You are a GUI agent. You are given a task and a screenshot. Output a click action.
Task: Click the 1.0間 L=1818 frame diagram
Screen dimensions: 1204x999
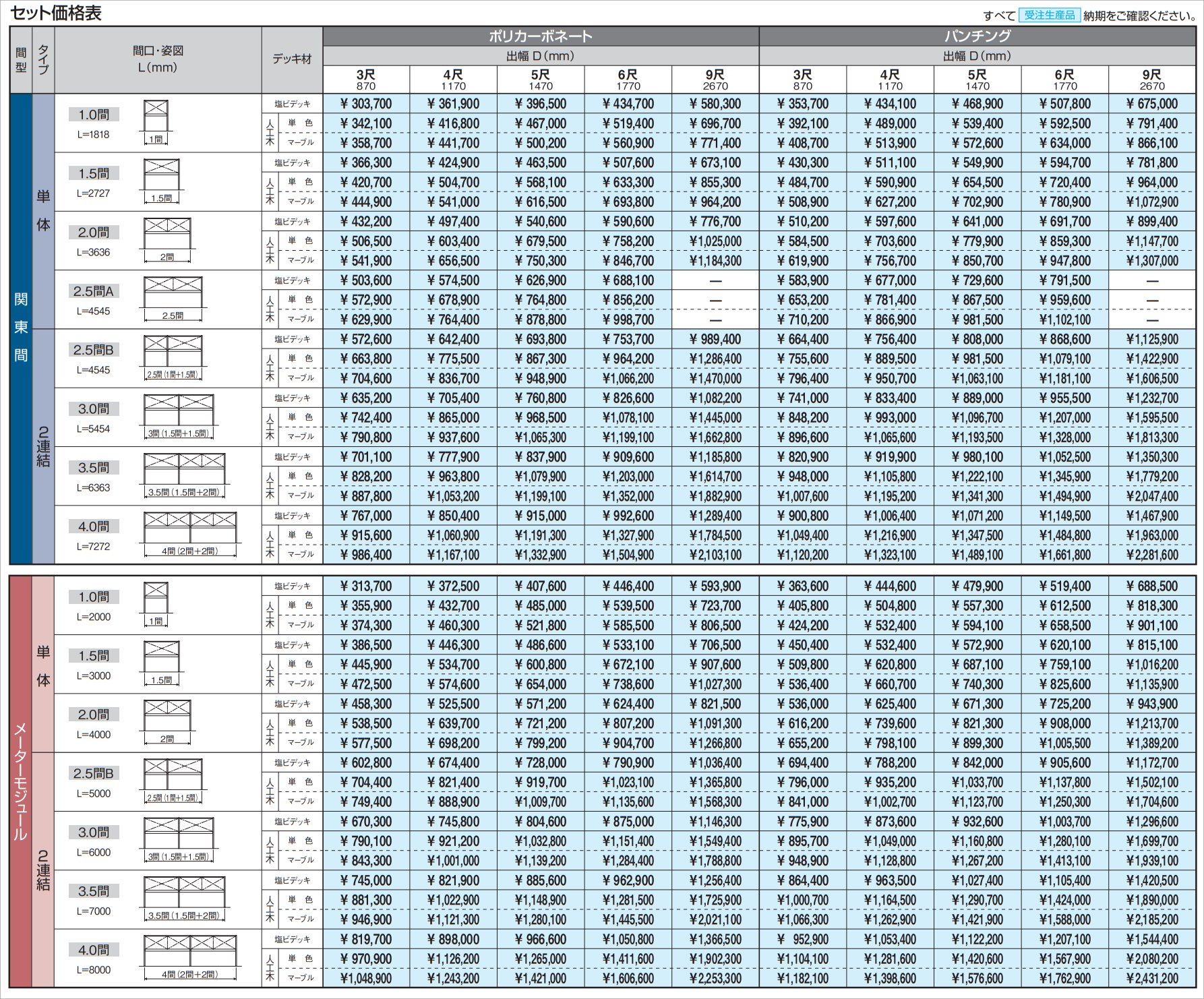pos(156,122)
